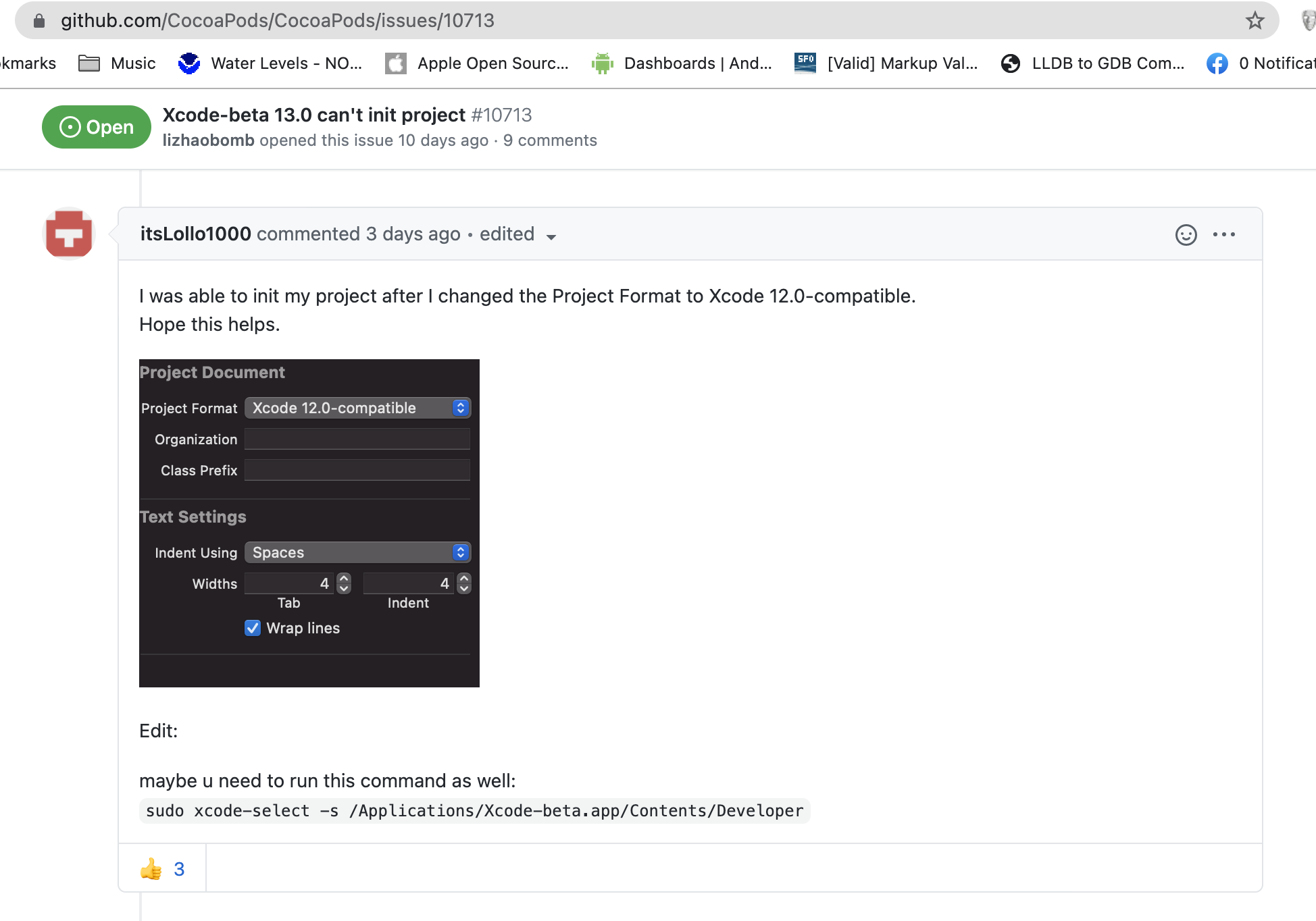
Task: Open the lizhaobomb author profile link
Action: pyautogui.click(x=208, y=140)
